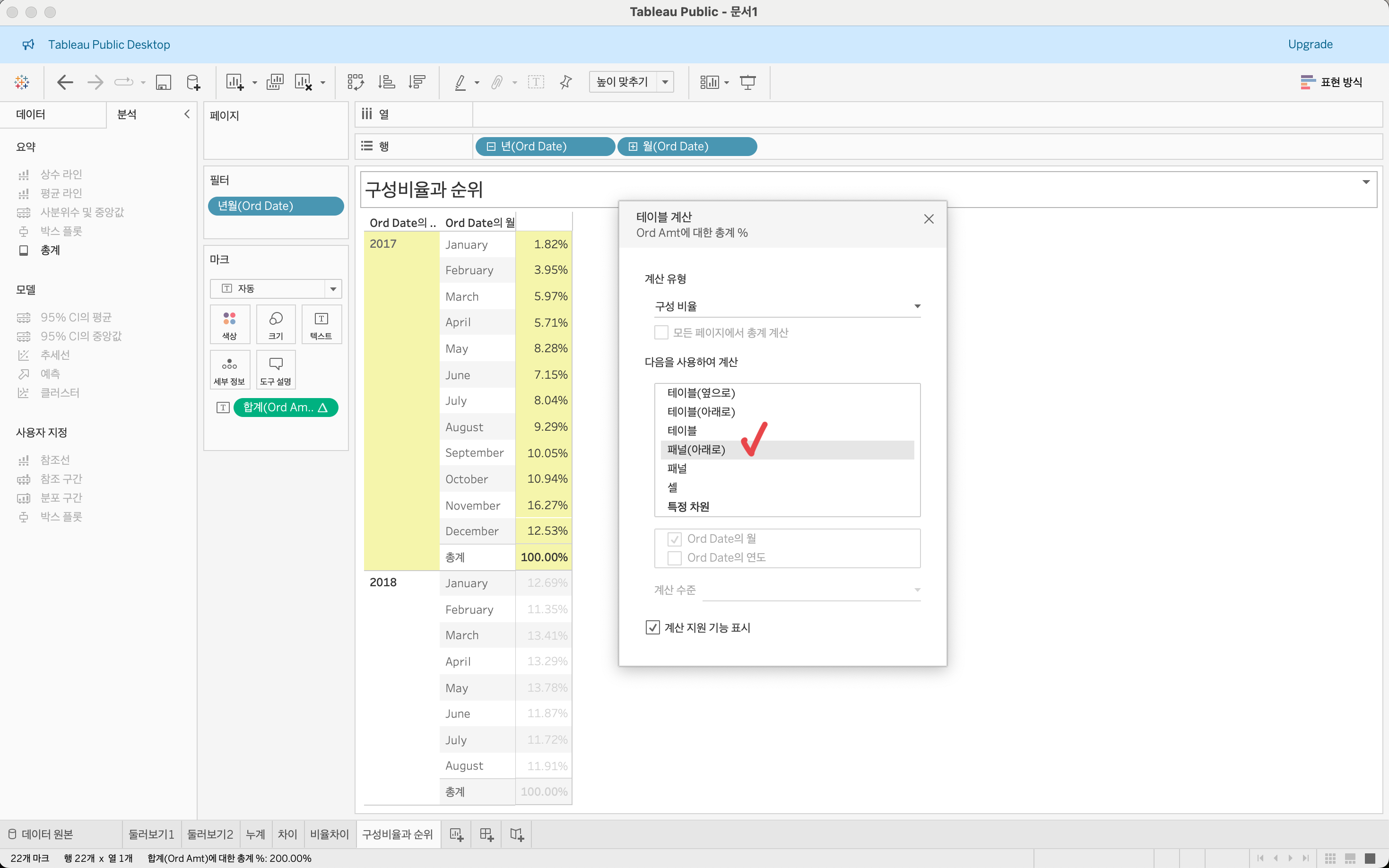Open the 높이 맞추기 fit dropdown
The width and height of the screenshot is (1389, 868).
pyautogui.click(x=631, y=82)
